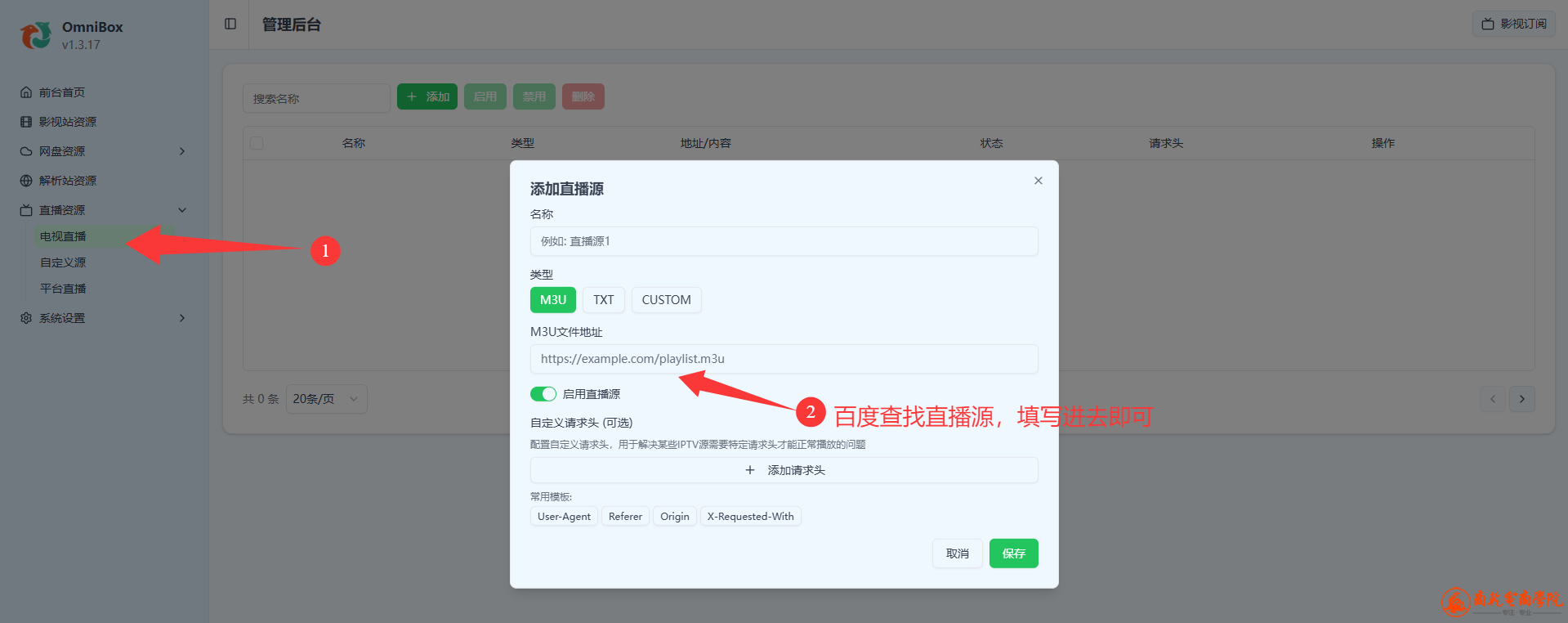Select the TXT type option
This screenshot has height=623, width=1568.
pyautogui.click(x=603, y=300)
